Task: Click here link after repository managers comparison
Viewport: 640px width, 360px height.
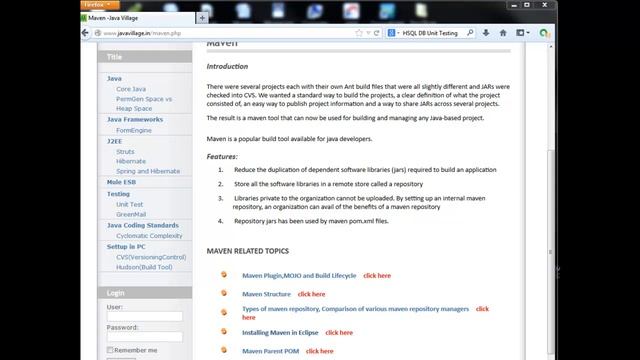Action: (x=482, y=309)
